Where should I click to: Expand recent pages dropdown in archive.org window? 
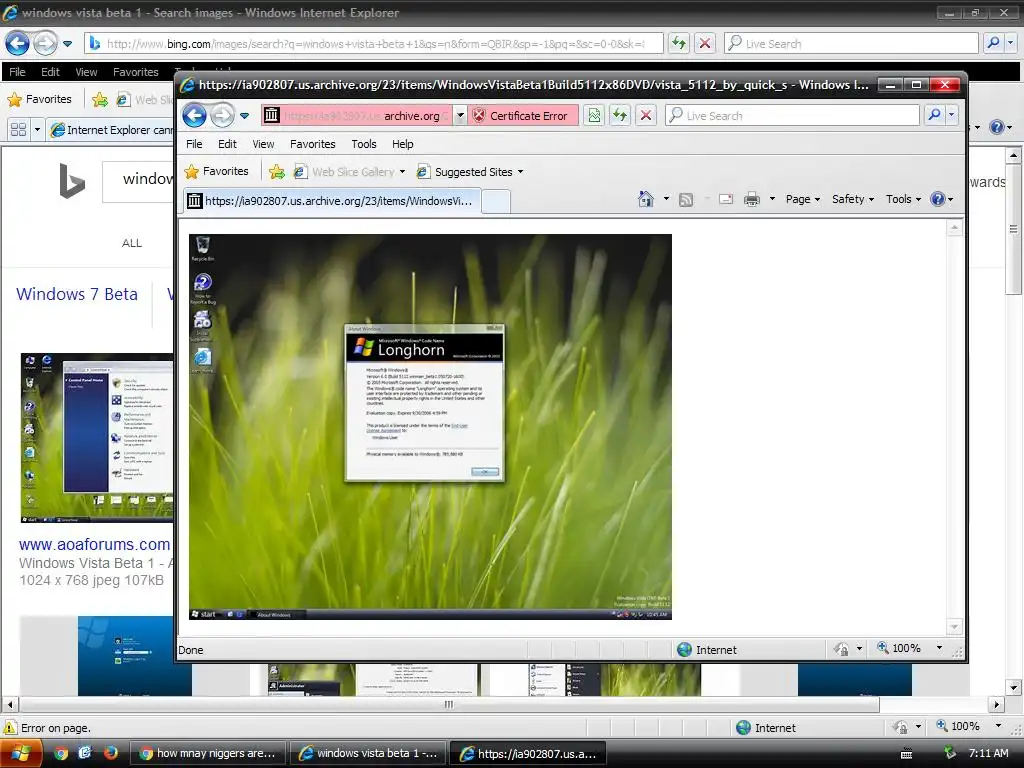coord(244,116)
